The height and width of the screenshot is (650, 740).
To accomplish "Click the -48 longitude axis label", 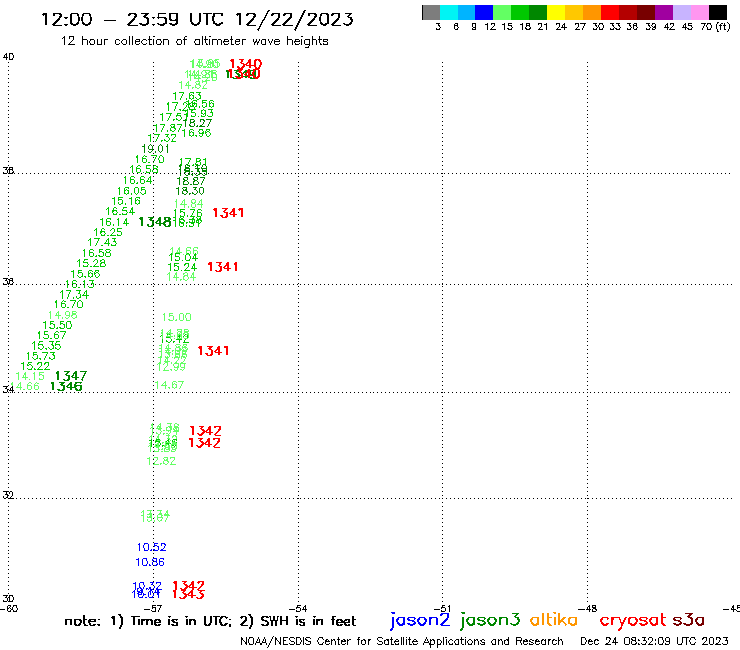I will coord(588,609).
